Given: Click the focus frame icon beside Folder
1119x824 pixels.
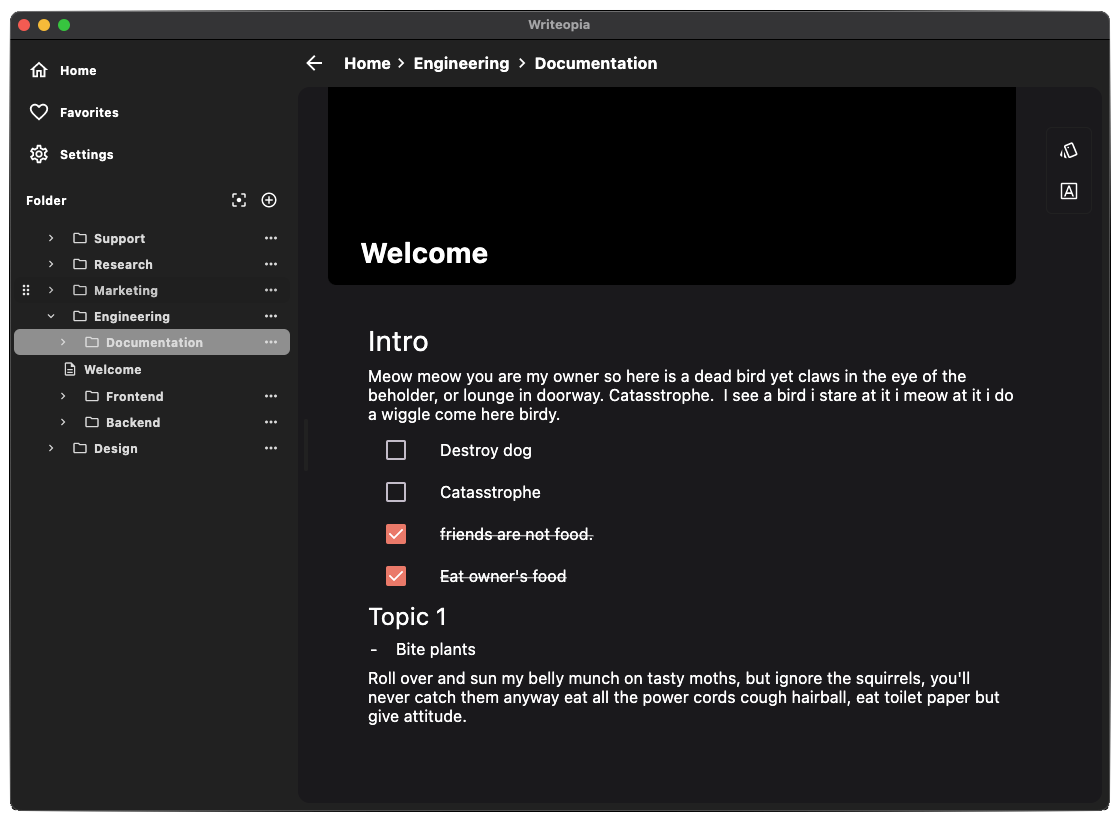Looking at the screenshot, I should [x=239, y=200].
